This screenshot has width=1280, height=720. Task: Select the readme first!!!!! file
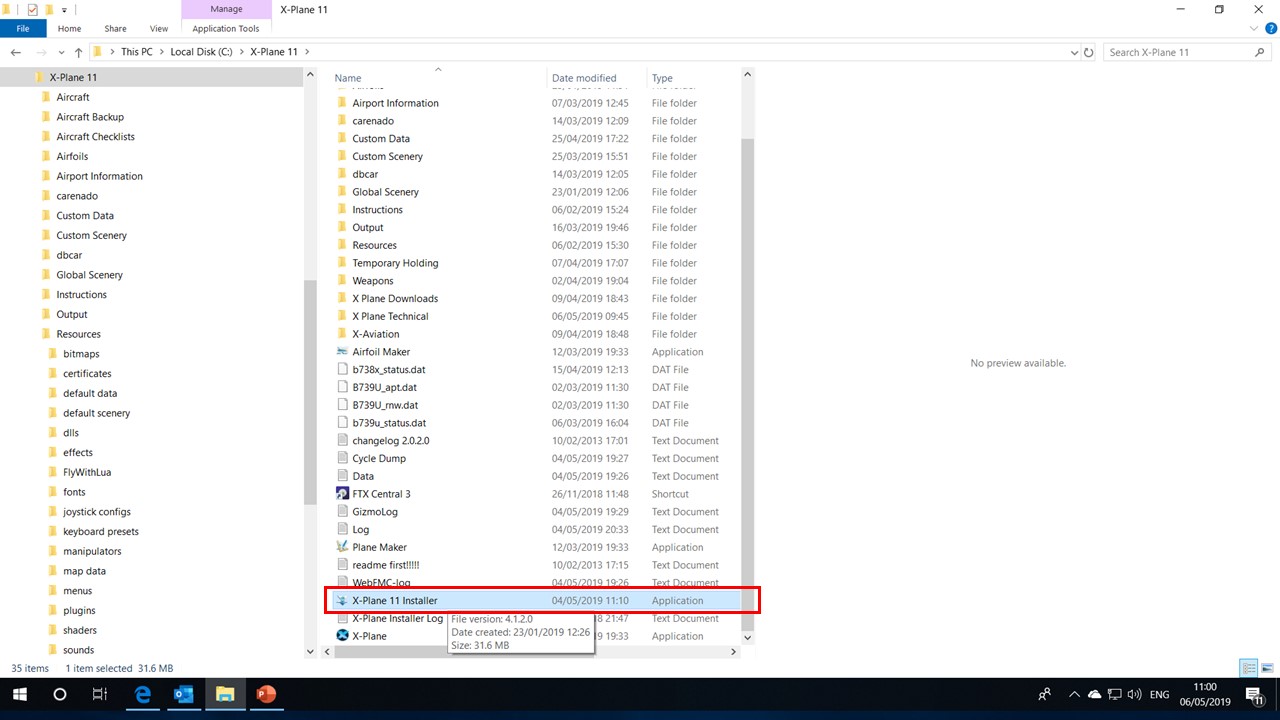click(385, 565)
